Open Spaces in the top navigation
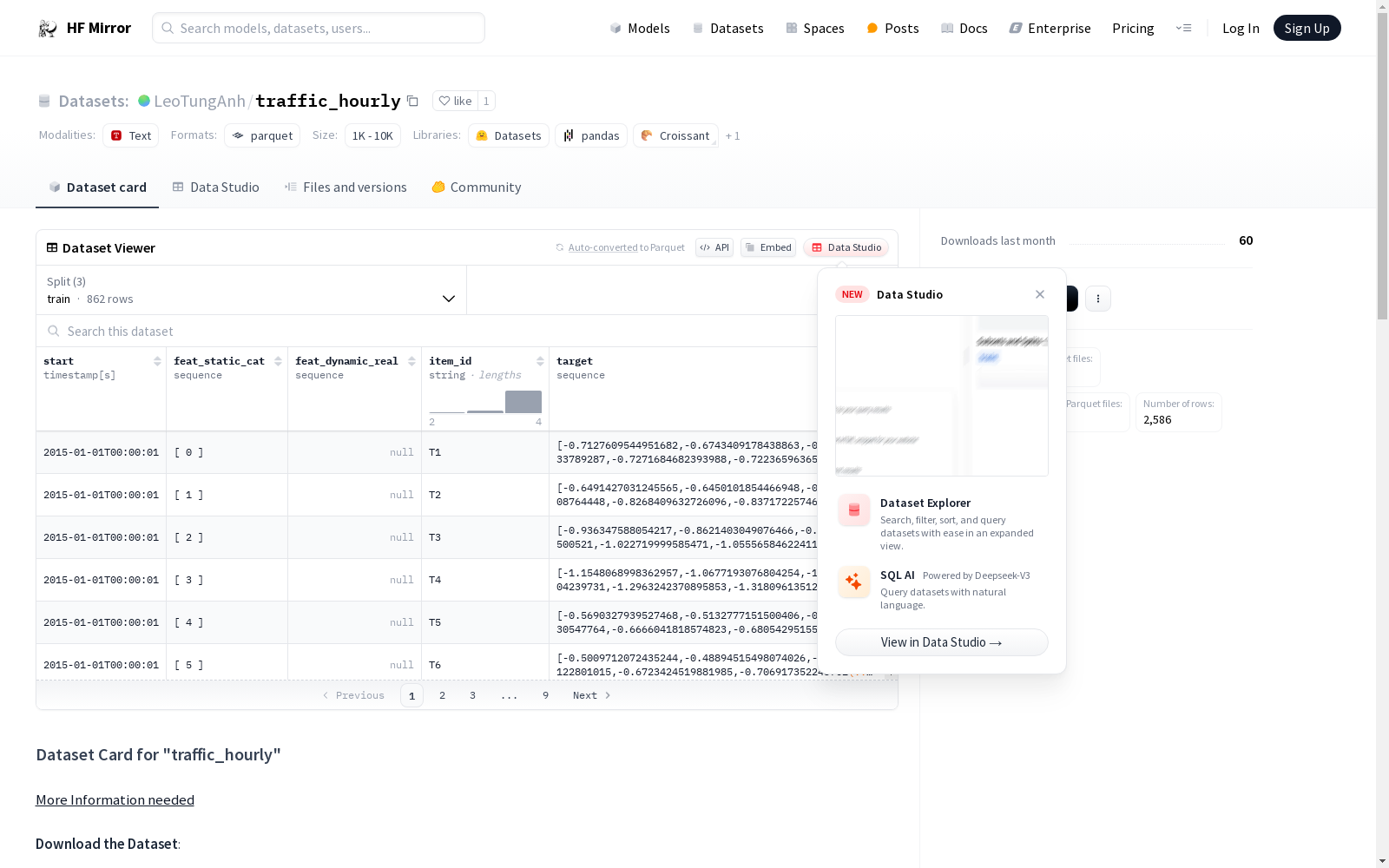 [x=815, y=29]
